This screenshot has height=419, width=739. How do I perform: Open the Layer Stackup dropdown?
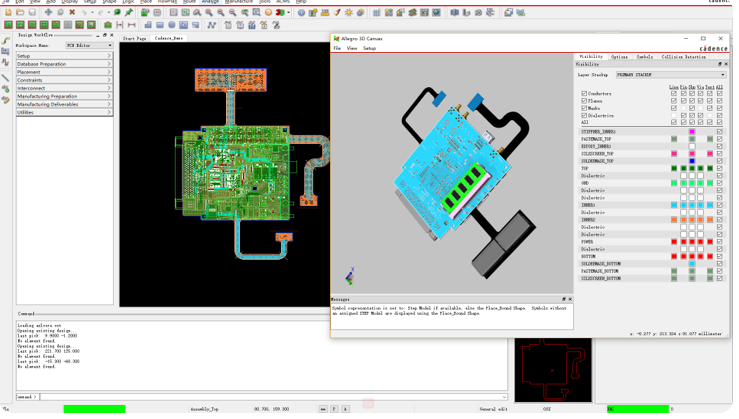671,74
